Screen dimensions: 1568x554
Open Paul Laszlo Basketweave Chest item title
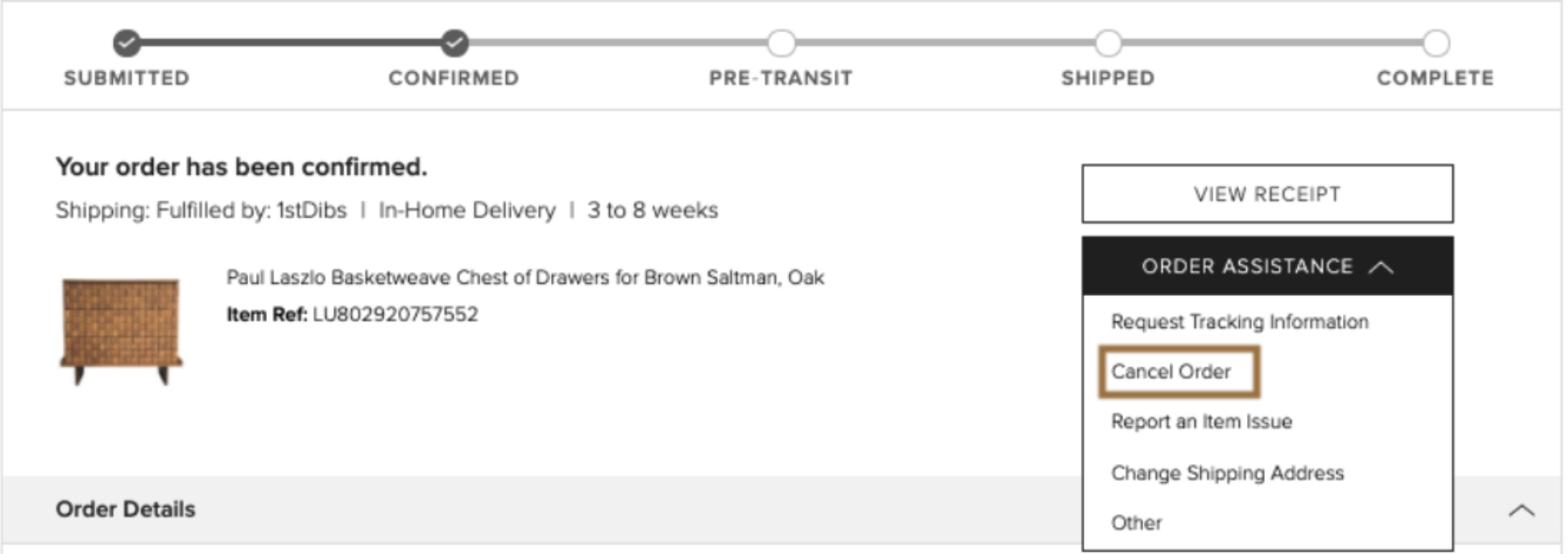(525, 277)
